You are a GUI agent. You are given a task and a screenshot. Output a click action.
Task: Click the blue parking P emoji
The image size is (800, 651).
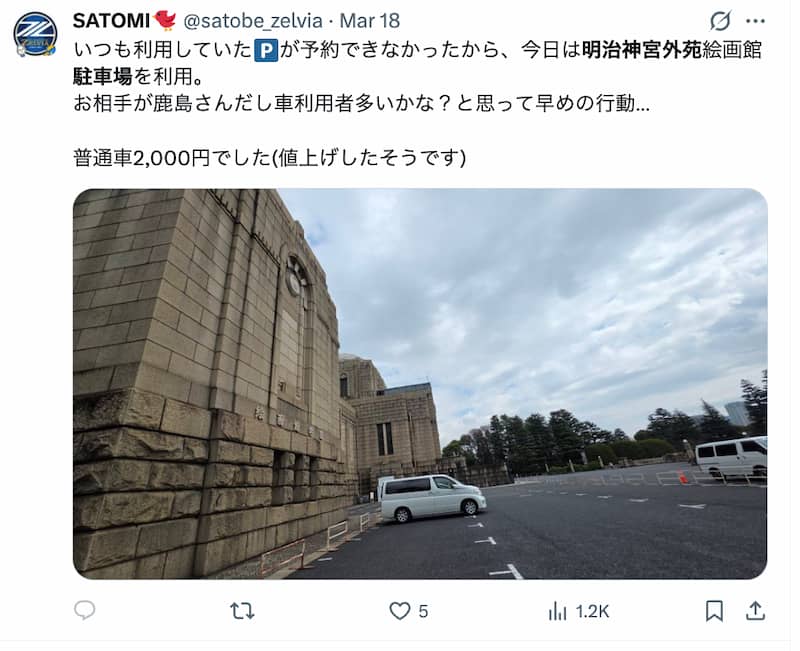point(266,51)
